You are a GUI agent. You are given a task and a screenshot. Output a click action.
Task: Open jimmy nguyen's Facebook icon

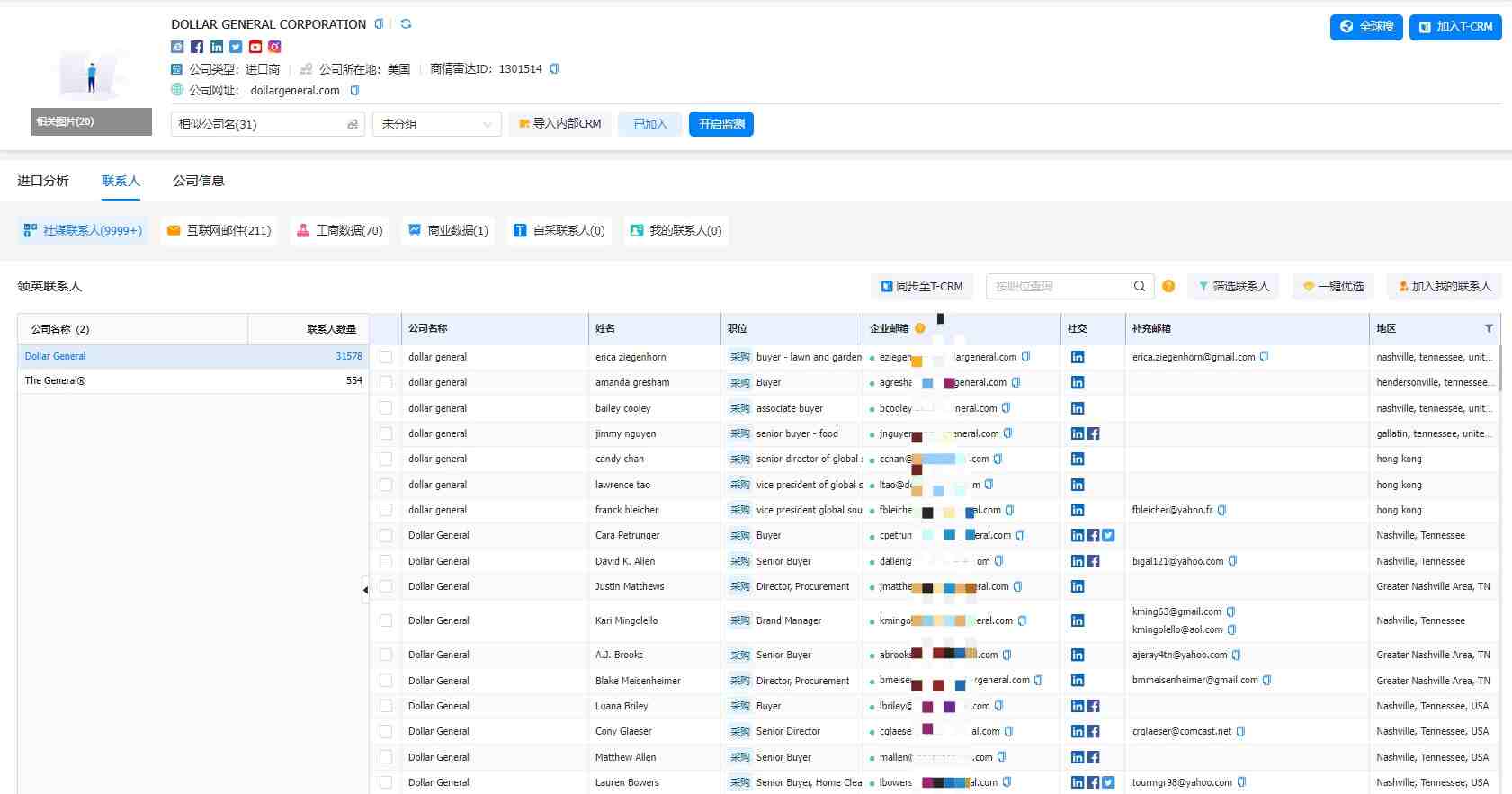click(1094, 433)
